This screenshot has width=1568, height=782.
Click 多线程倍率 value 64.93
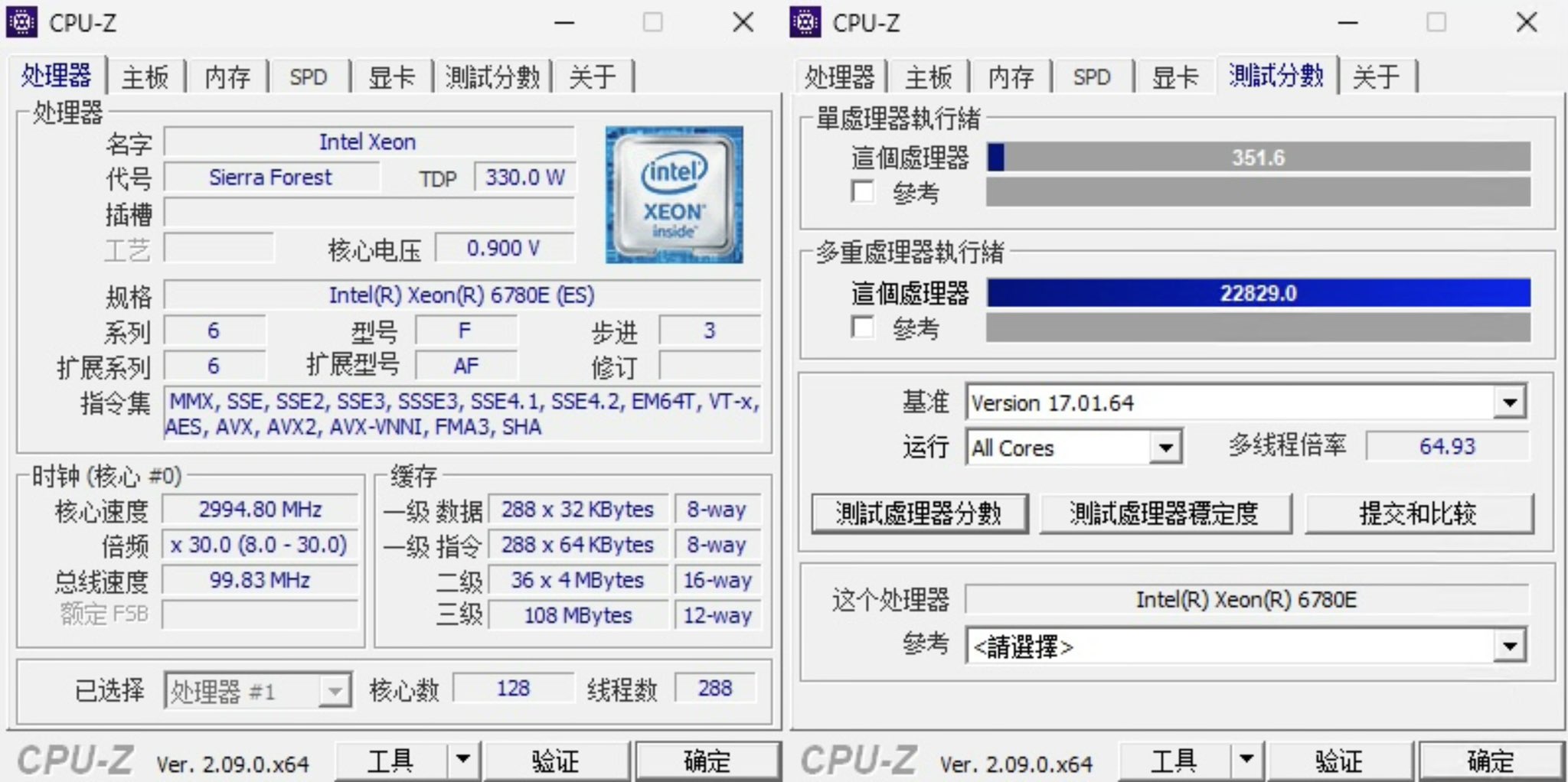tap(1447, 446)
